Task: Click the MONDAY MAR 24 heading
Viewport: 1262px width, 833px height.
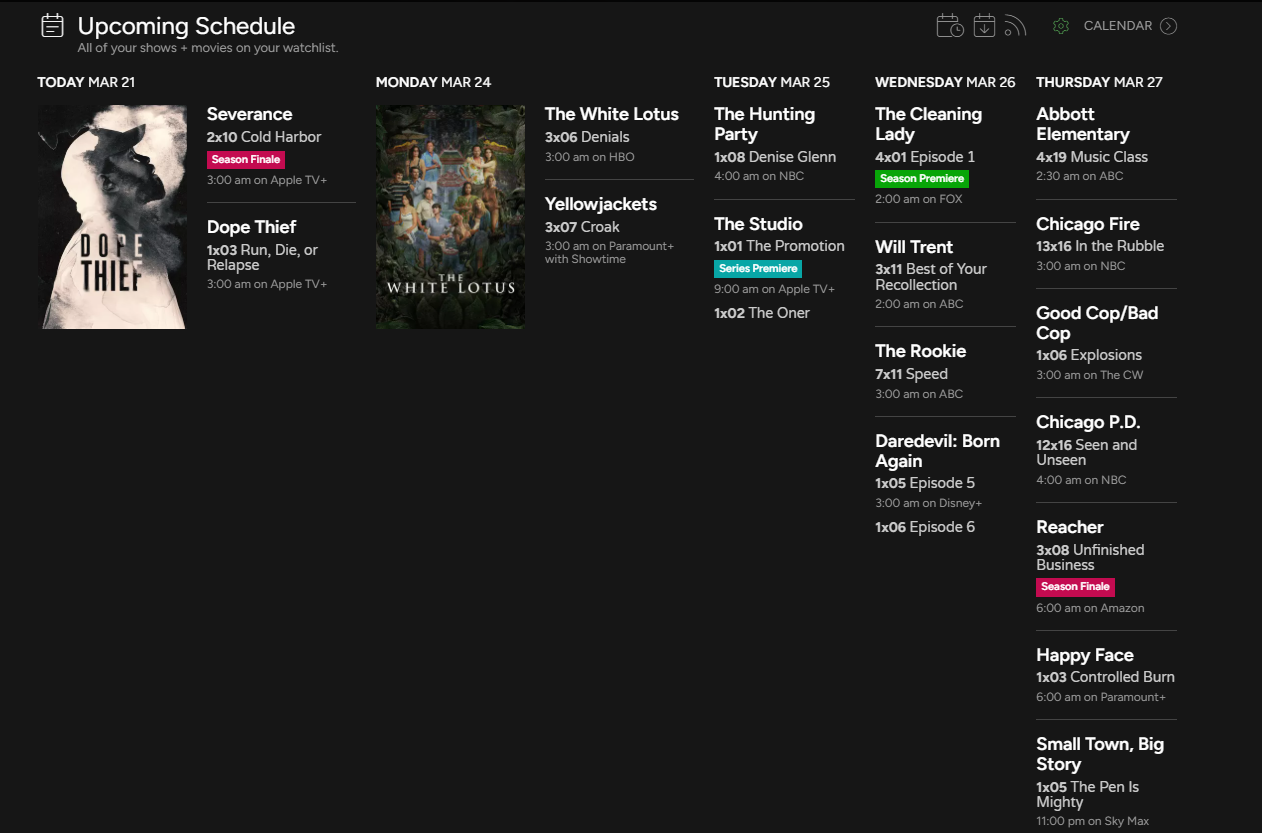Action: [433, 82]
